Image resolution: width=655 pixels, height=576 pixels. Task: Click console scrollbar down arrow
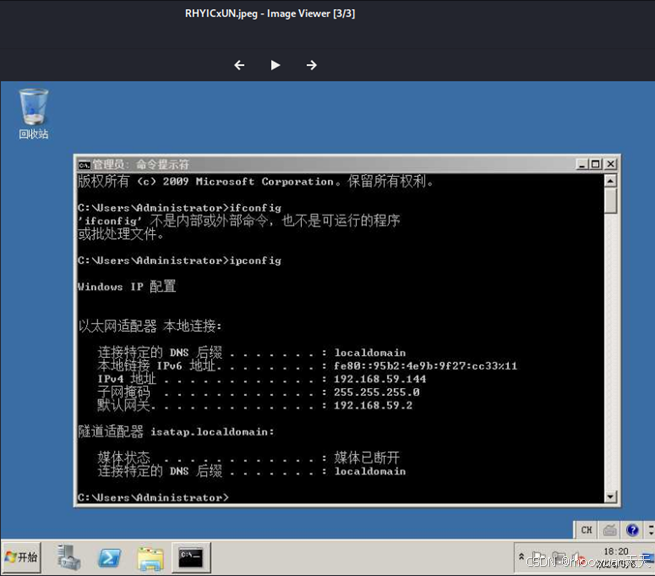click(610, 497)
